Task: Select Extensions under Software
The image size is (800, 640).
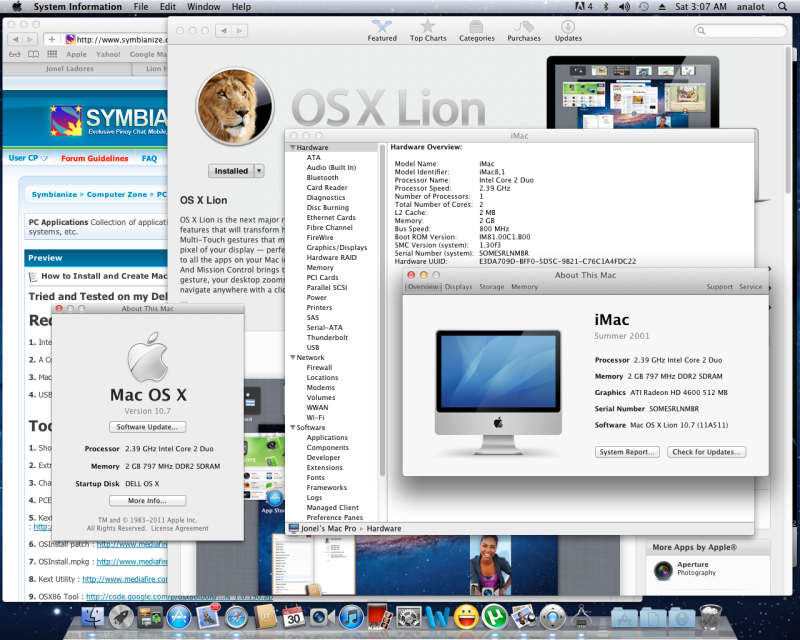Action: tap(324, 467)
